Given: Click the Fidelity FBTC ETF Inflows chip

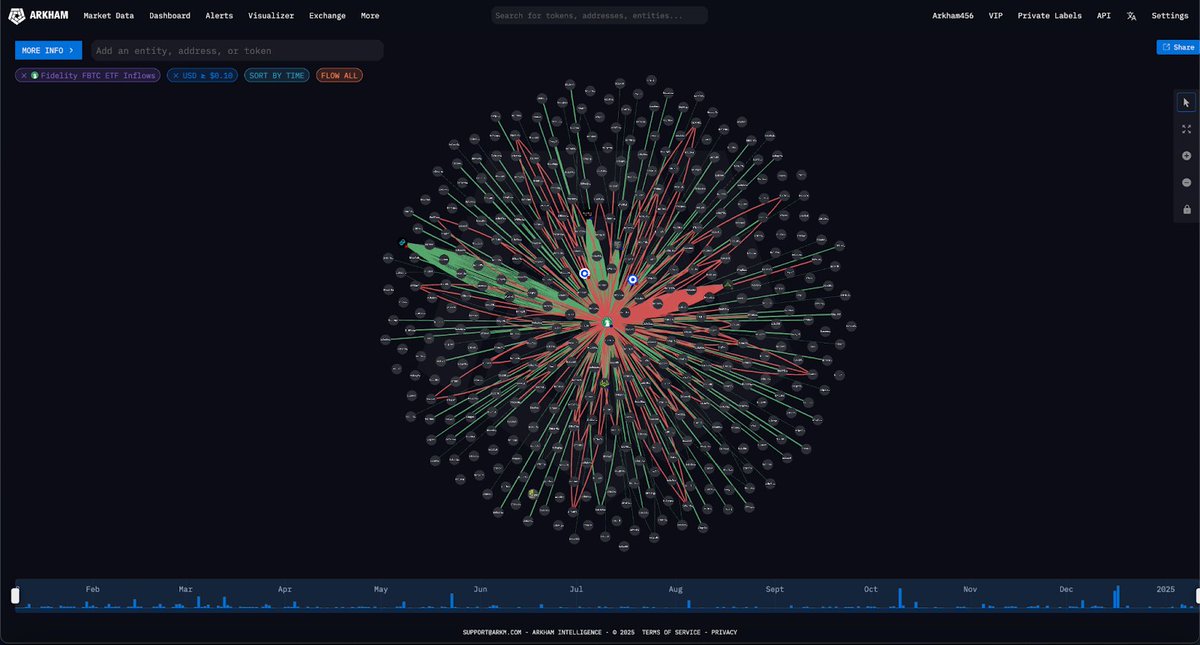Looking at the screenshot, I should tap(87, 75).
